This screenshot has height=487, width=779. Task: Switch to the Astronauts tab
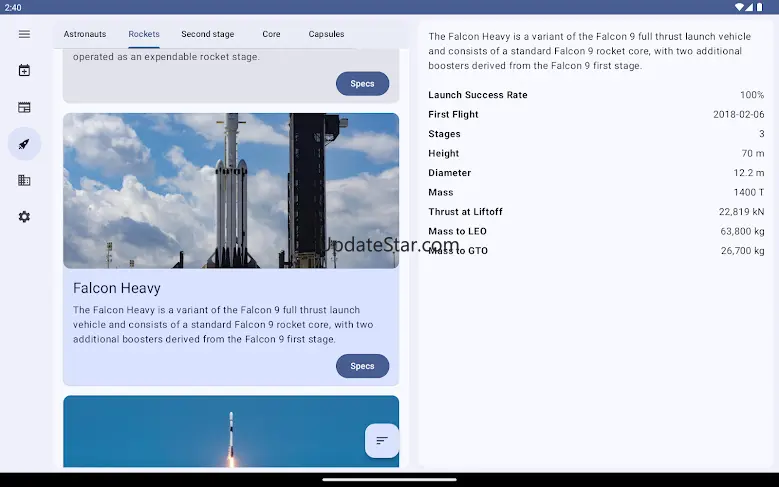(x=85, y=34)
